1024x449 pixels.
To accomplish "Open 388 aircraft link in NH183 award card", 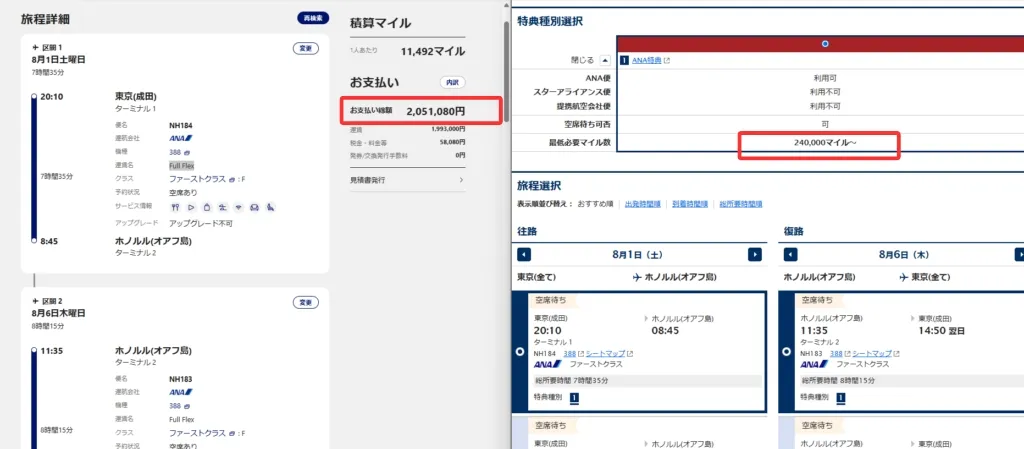I will [837, 354].
